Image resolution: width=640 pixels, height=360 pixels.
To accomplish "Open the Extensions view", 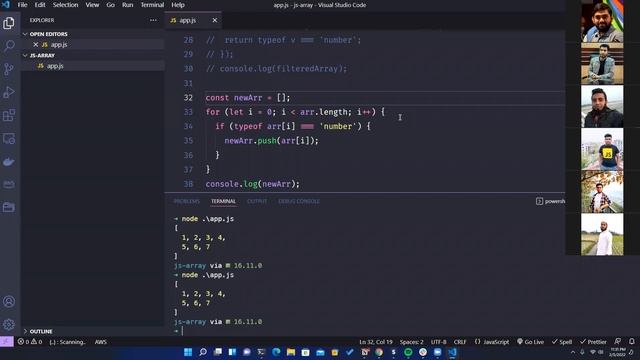I will coord(9,116).
